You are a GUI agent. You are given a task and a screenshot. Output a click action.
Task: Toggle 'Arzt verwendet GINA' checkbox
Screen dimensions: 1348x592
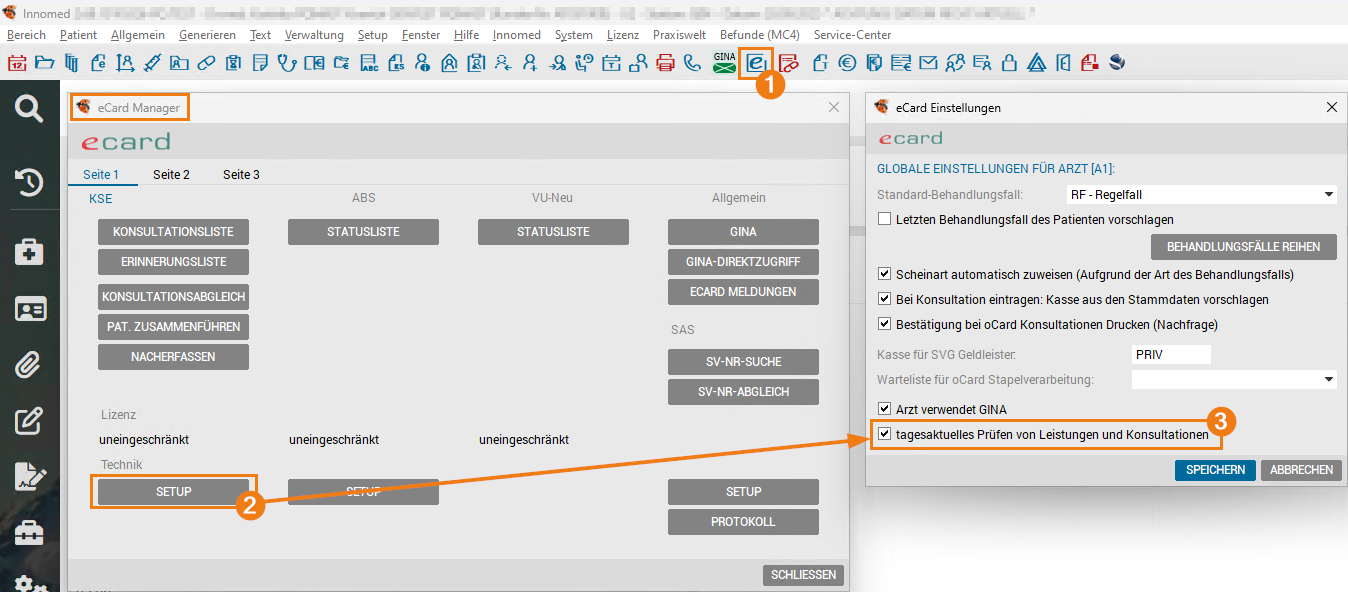884,409
